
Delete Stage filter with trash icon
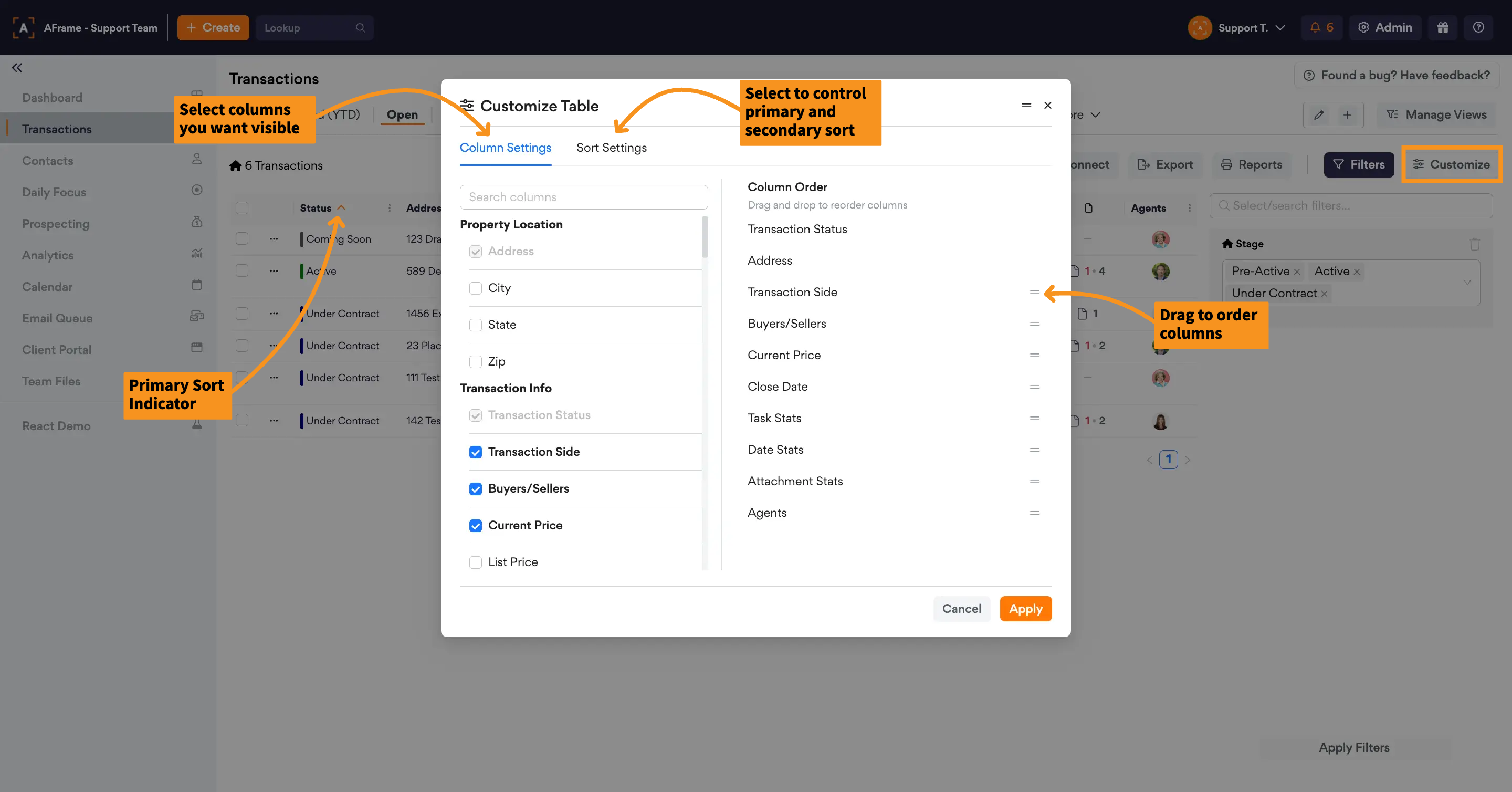click(x=1474, y=244)
